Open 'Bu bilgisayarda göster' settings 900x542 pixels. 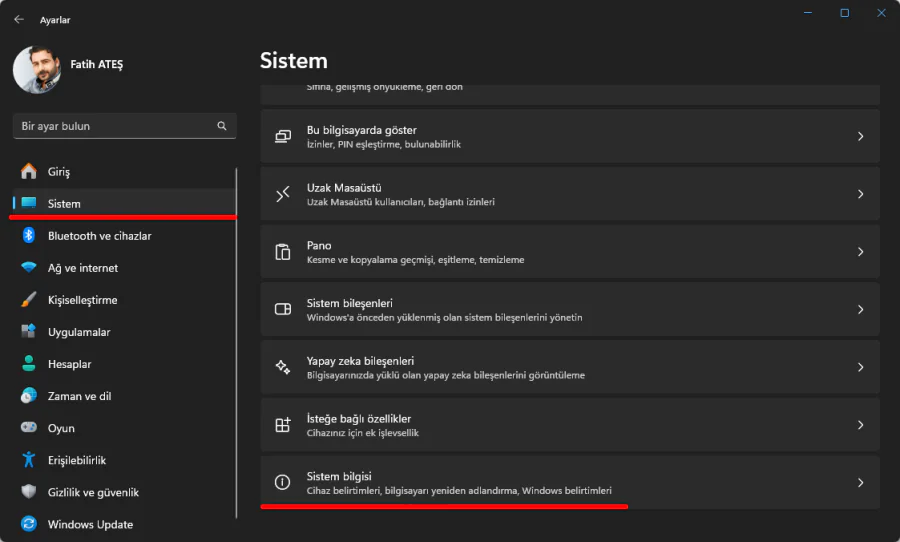(570, 136)
